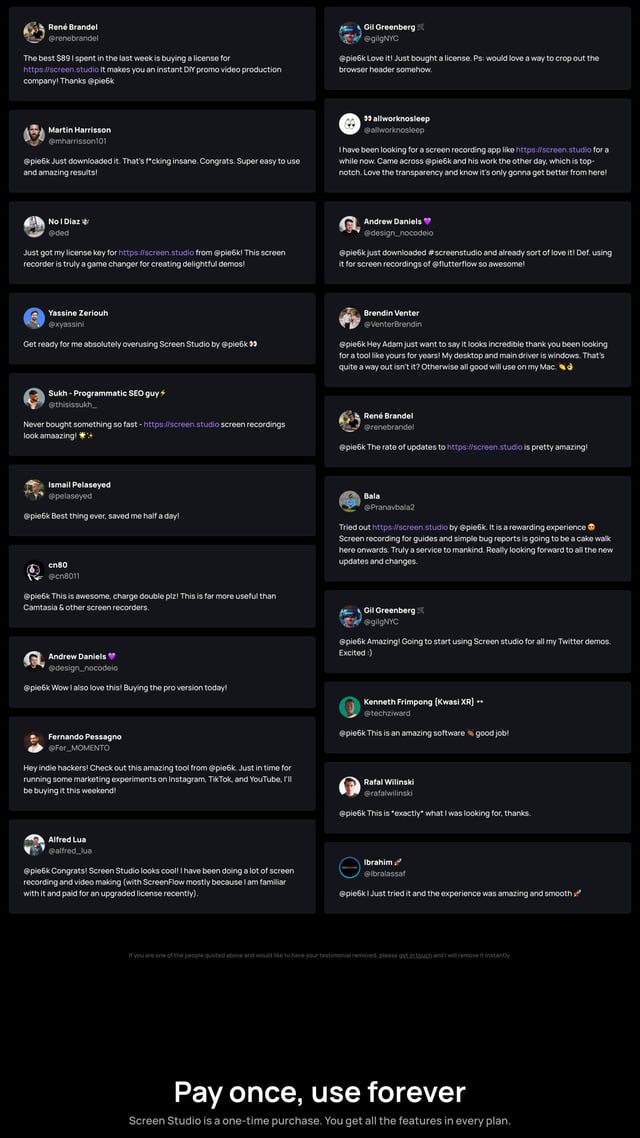Click the allworknosleep avatar with glasses
The width and height of the screenshot is (640, 1138).
(349, 123)
